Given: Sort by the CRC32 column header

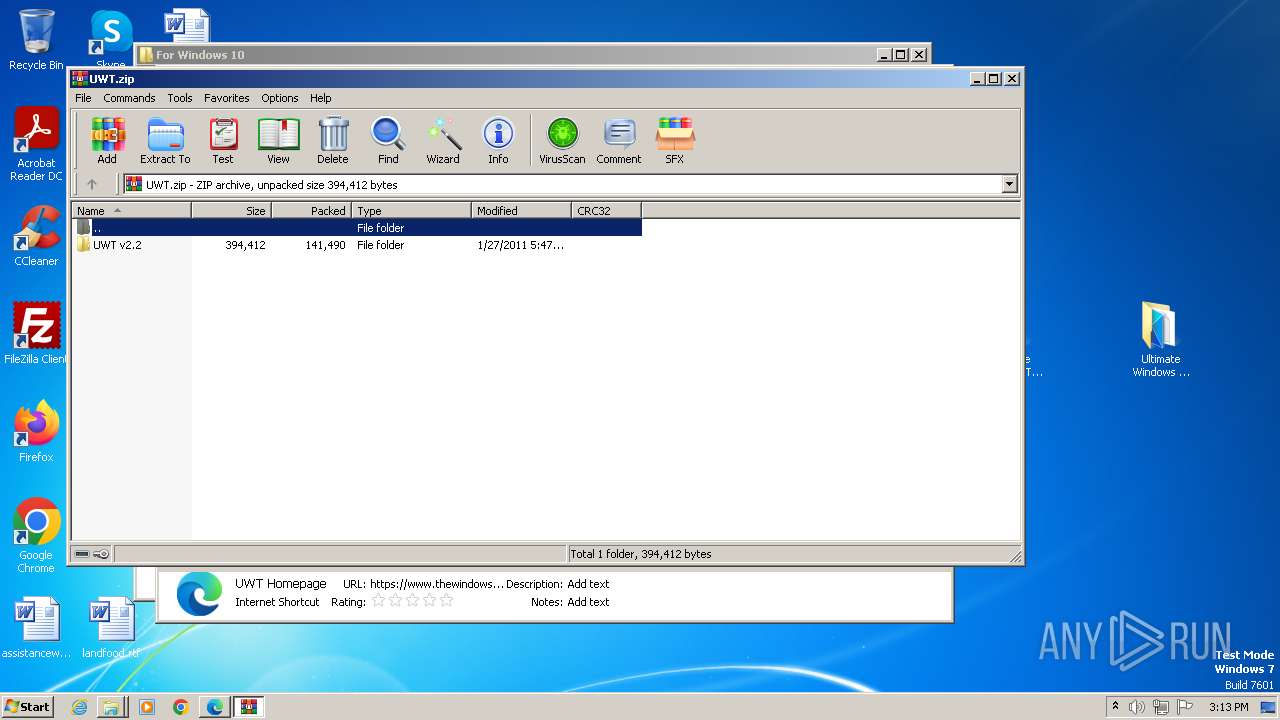Looking at the screenshot, I should click(x=606, y=210).
